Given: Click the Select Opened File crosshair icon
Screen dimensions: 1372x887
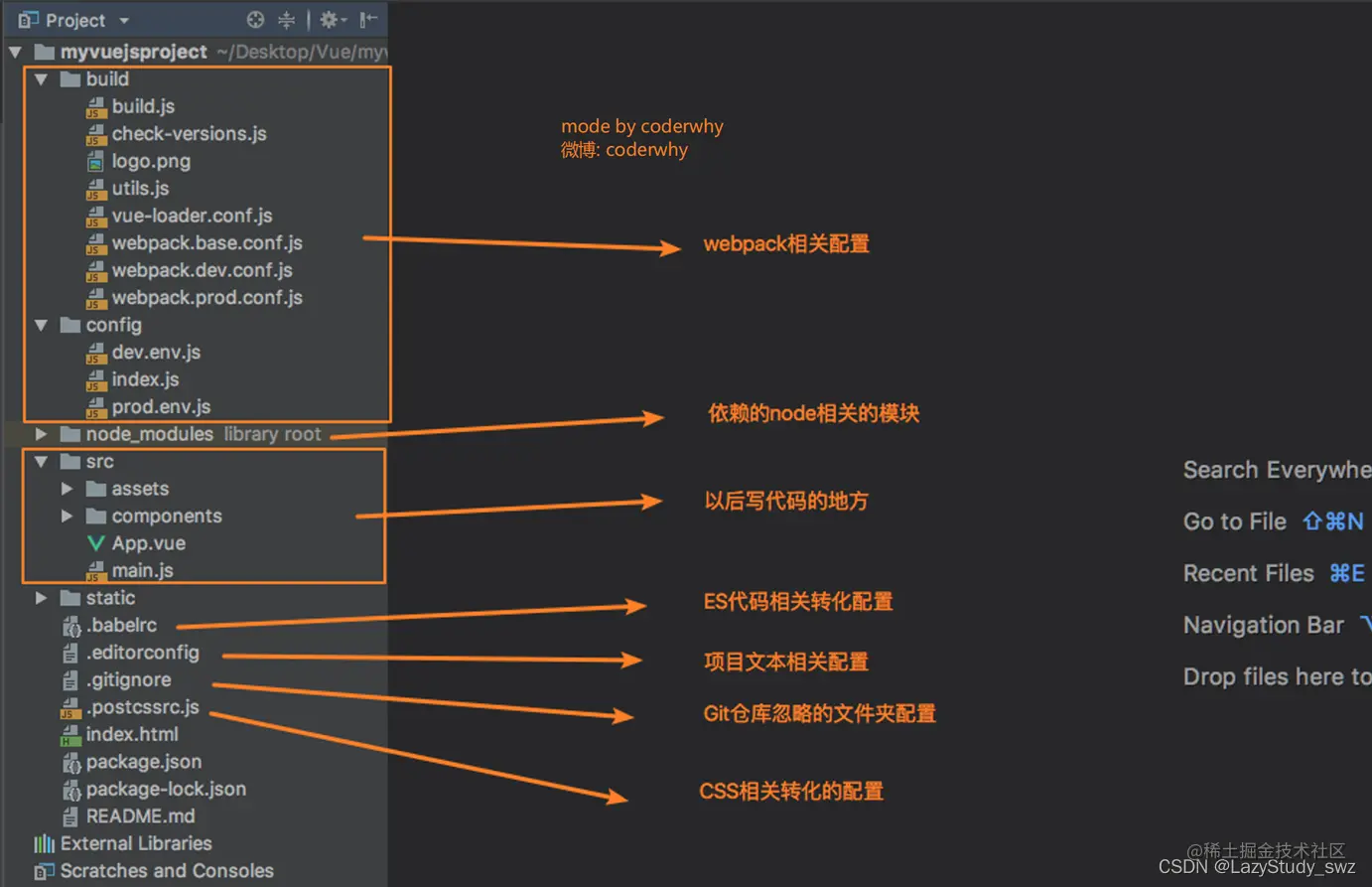Looking at the screenshot, I should (x=256, y=20).
